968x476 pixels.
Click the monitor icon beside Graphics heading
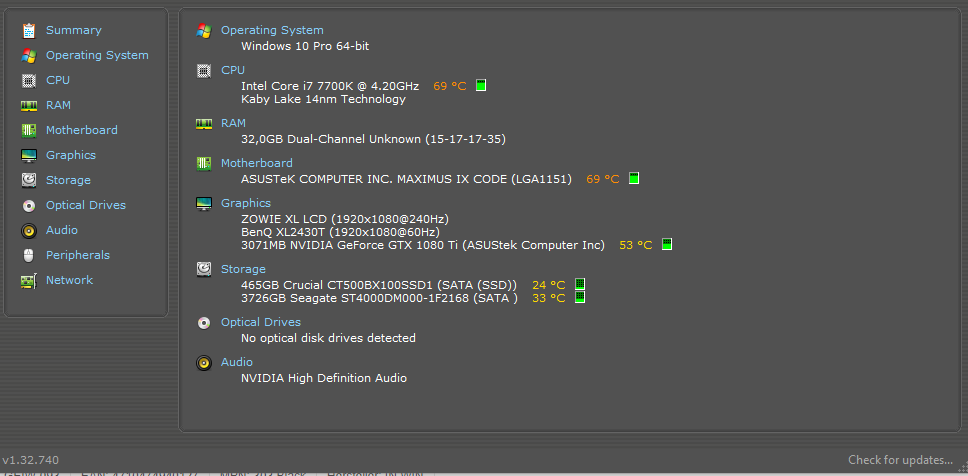(x=204, y=204)
